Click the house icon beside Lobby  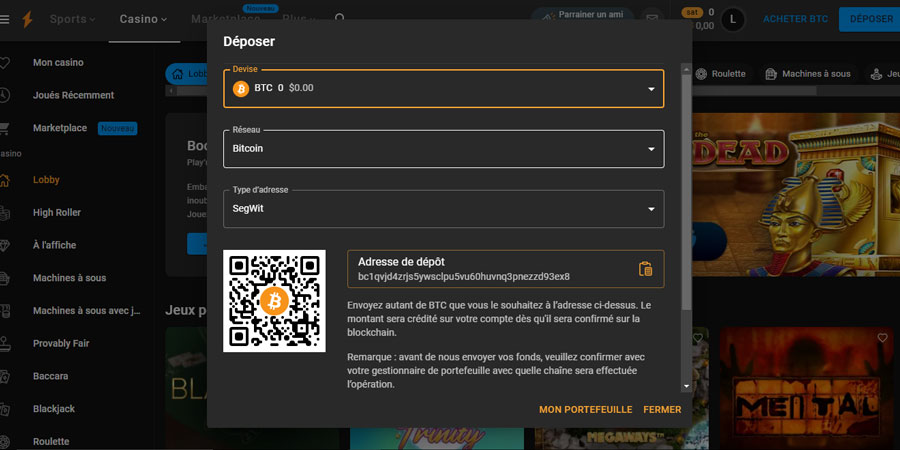pos(4,180)
